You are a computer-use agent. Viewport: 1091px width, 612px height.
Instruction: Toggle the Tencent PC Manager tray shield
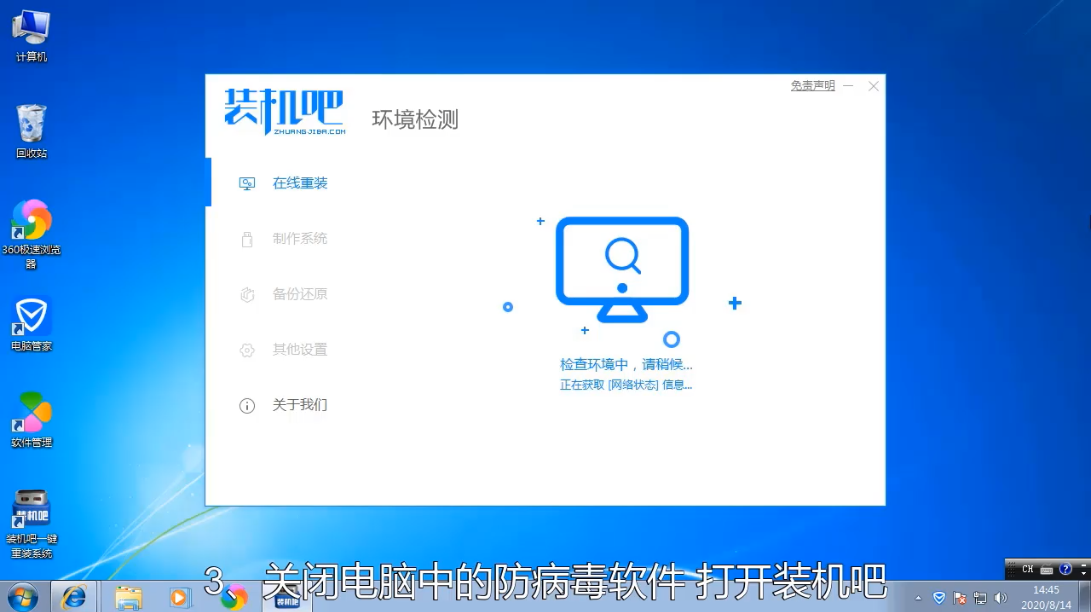point(939,598)
